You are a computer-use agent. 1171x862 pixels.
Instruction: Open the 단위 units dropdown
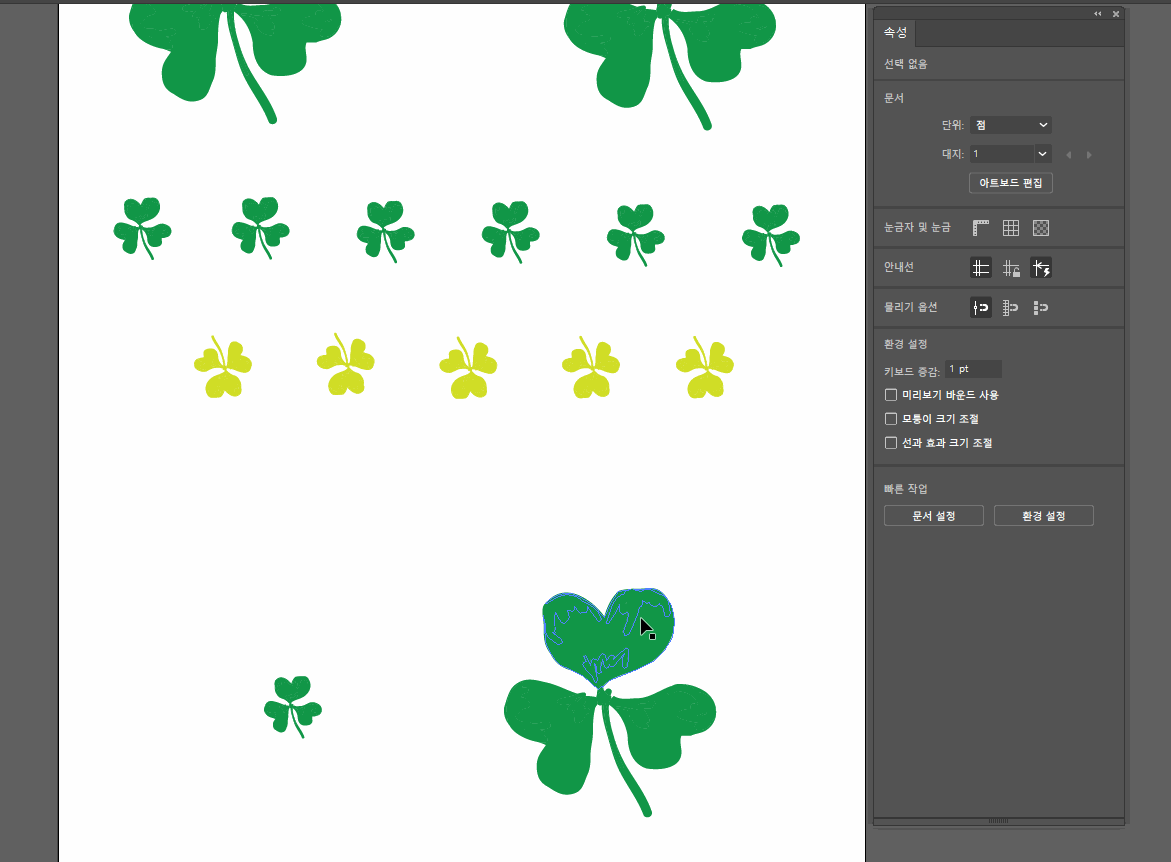(1010, 125)
